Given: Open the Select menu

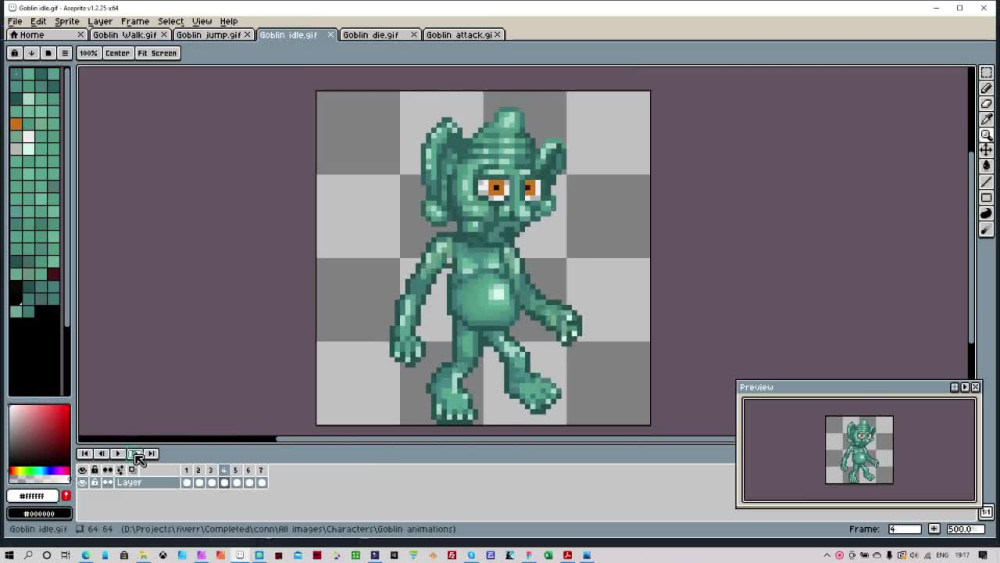Looking at the screenshot, I should (x=170, y=21).
